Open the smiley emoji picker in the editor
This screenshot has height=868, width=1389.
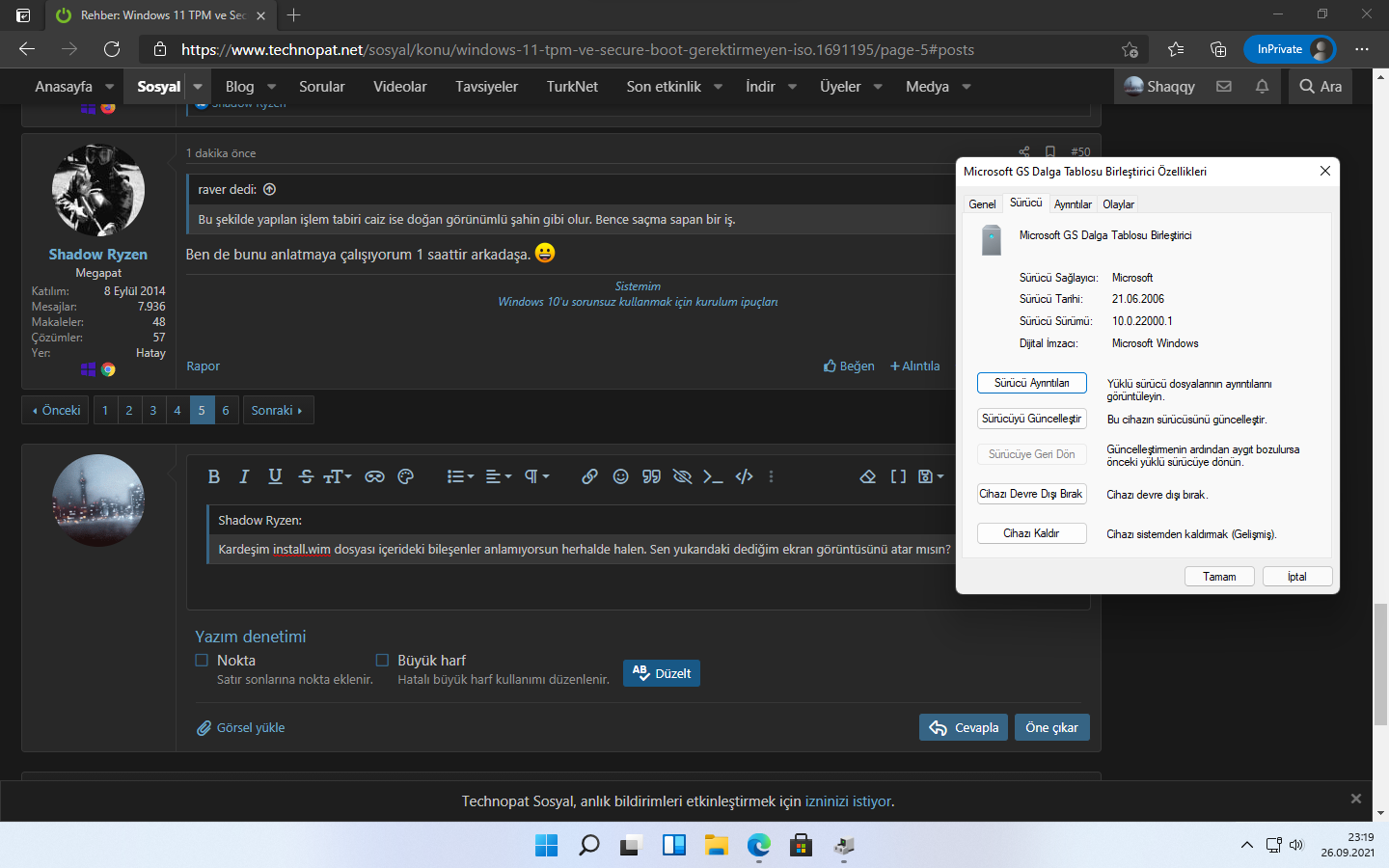pyautogui.click(x=620, y=476)
